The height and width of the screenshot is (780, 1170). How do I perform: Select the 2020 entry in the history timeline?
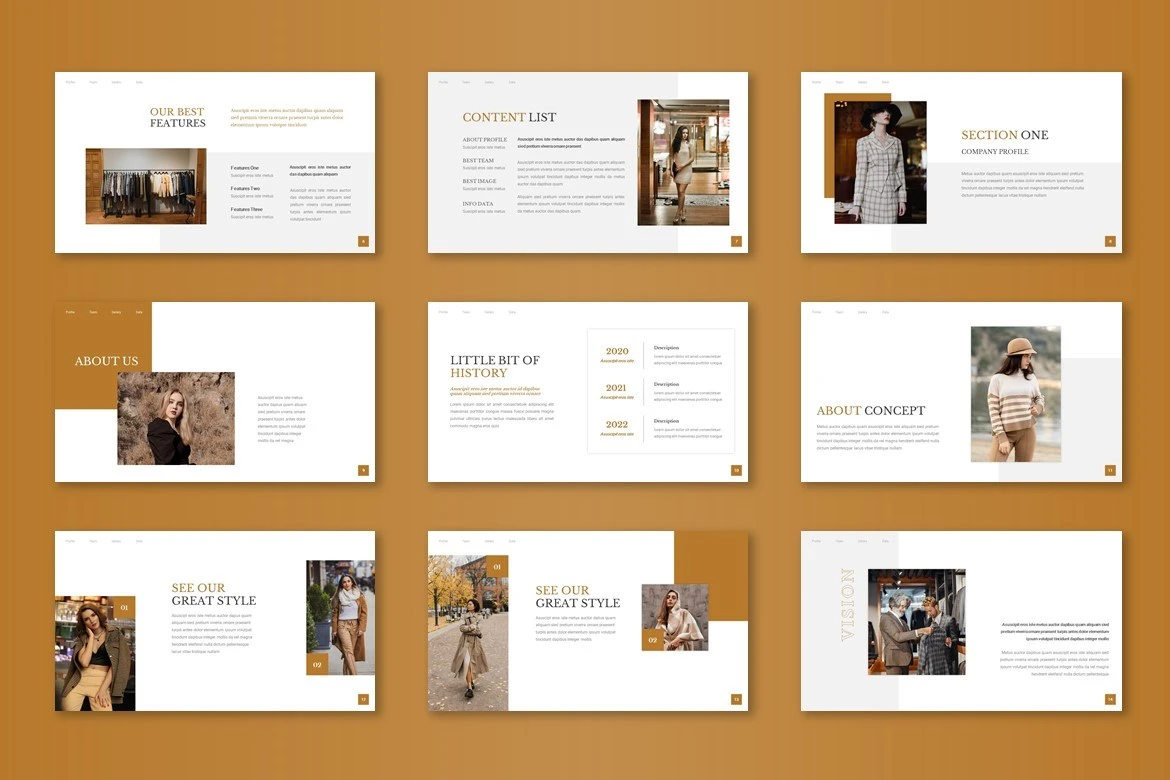(617, 352)
